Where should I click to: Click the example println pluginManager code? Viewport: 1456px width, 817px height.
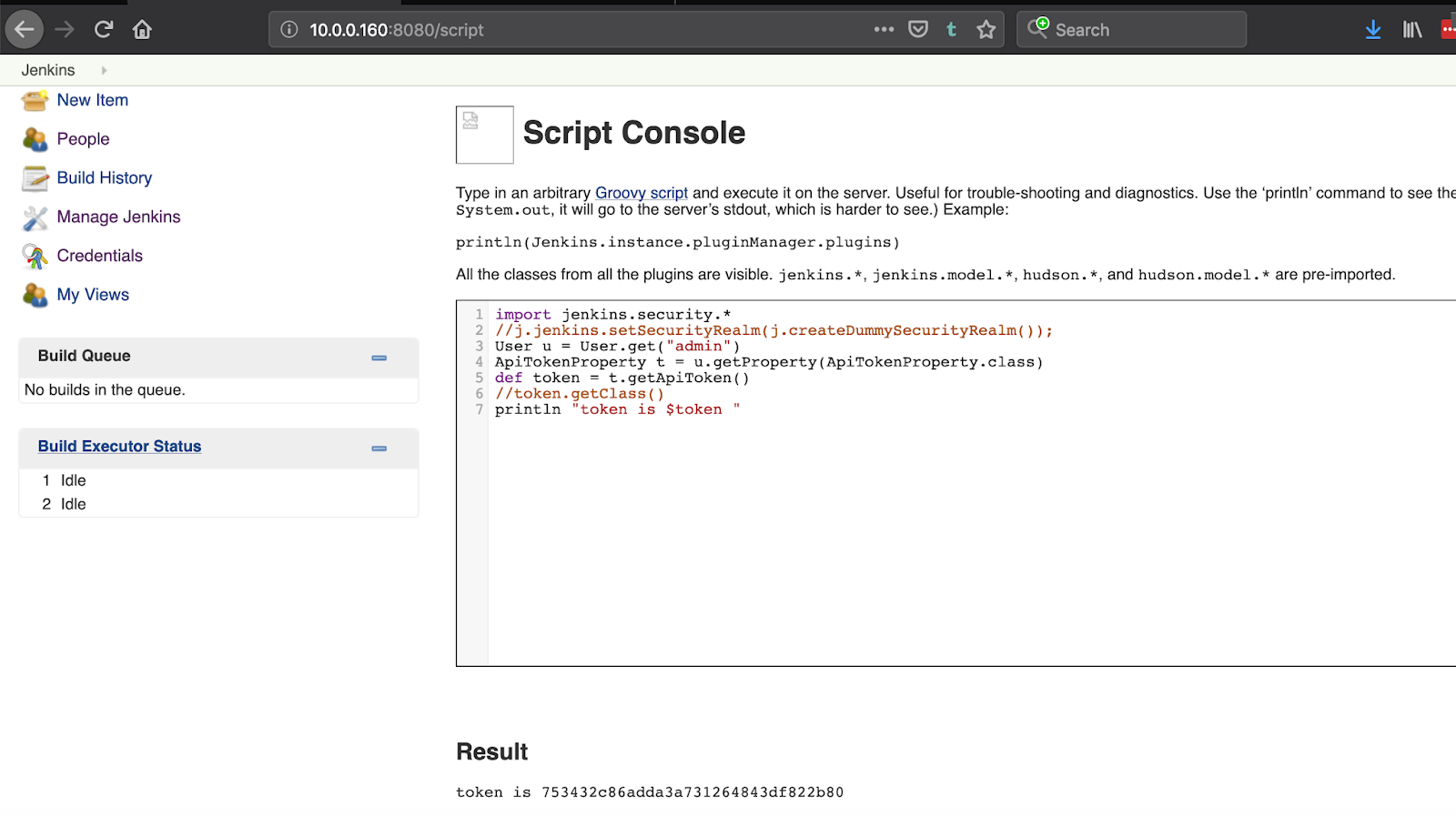678,242
